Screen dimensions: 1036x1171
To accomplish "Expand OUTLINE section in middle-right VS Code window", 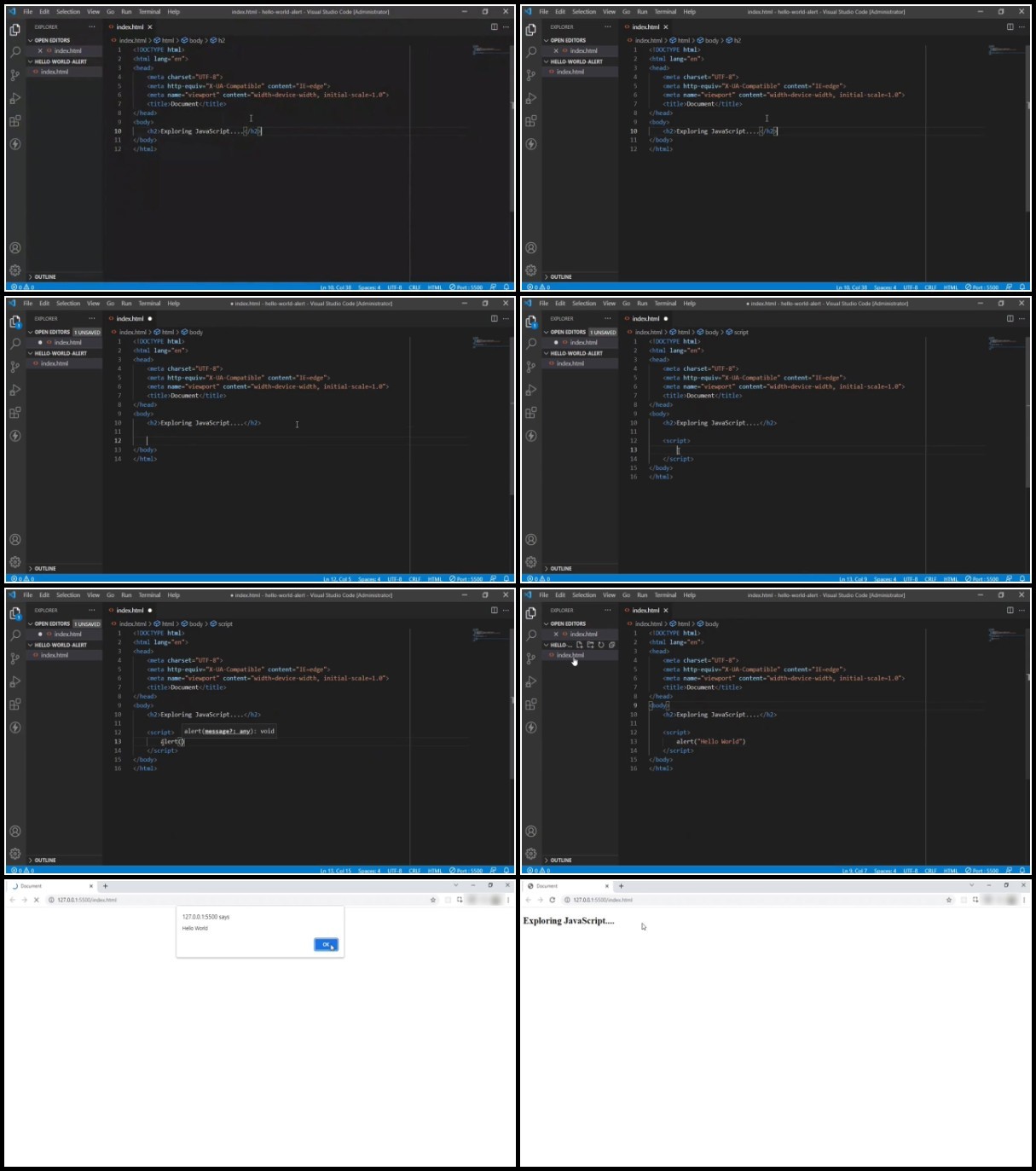I will pos(560,569).
